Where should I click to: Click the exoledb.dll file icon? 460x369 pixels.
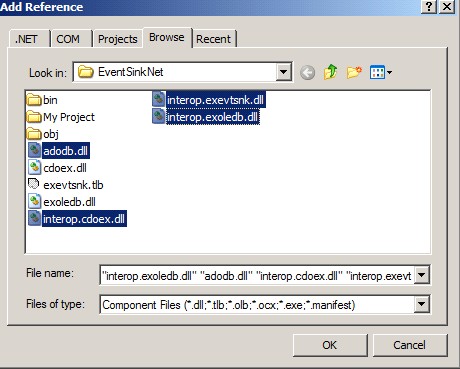point(34,202)
